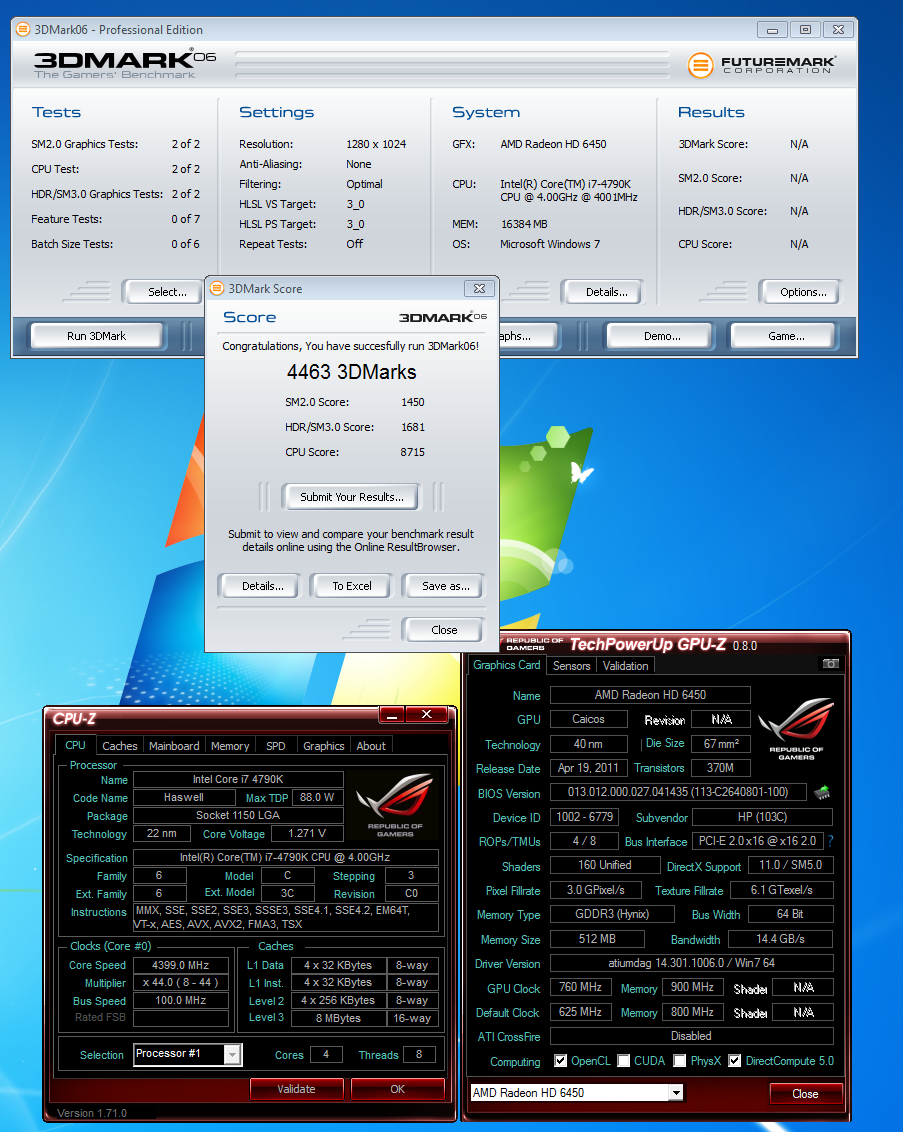Image resolution: width=903 pixels, height=1132 pixels.
Task: Switch to the Sensors tab in GPU-Z
Action: tap(572, 666)
